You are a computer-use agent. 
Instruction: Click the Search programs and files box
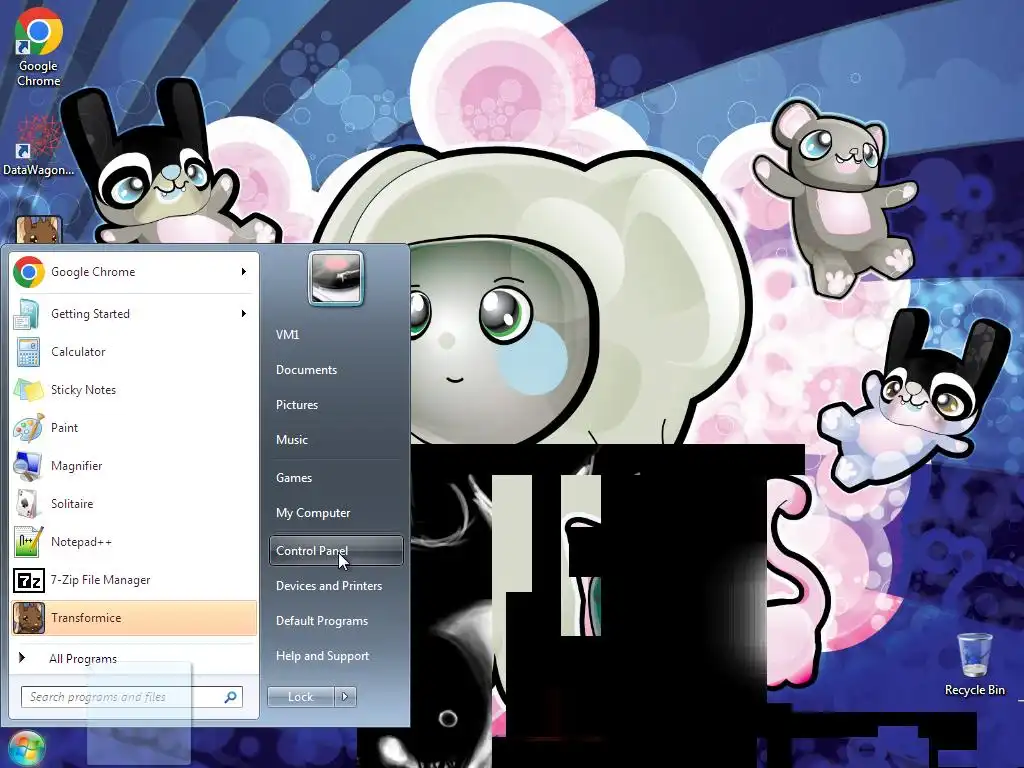[x=131, y=697]
